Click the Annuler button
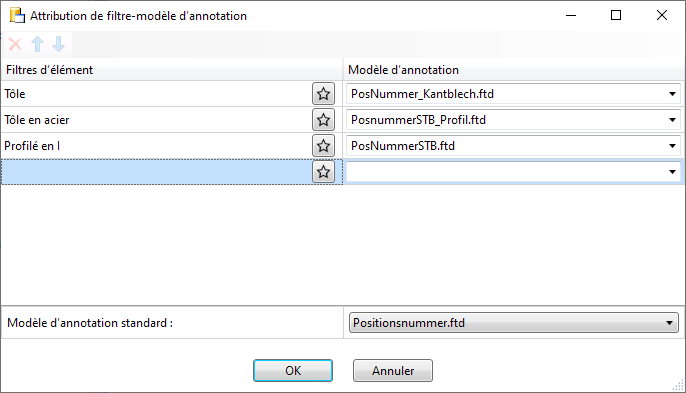Screen dimensions: 686x393 pyautogui.click(x=393, y=371)
